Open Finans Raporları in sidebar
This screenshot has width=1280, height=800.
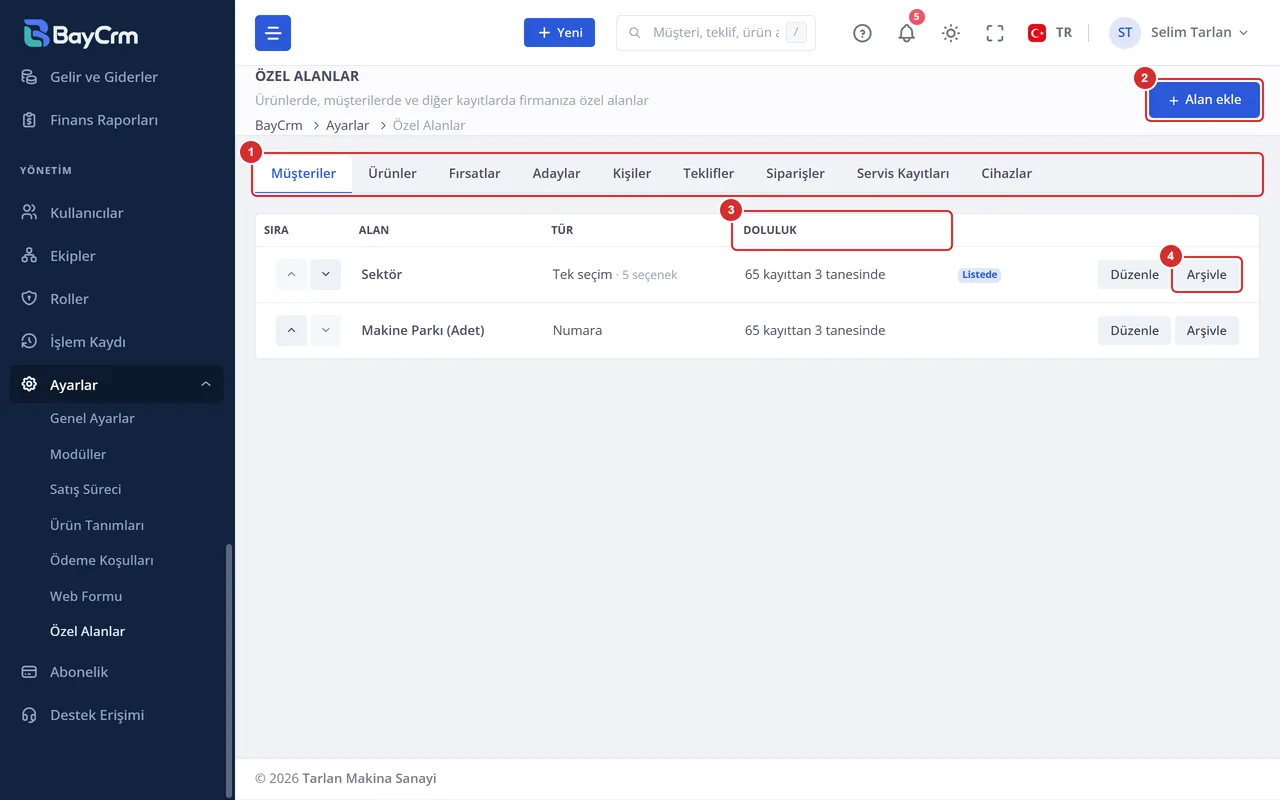(117, 120)
